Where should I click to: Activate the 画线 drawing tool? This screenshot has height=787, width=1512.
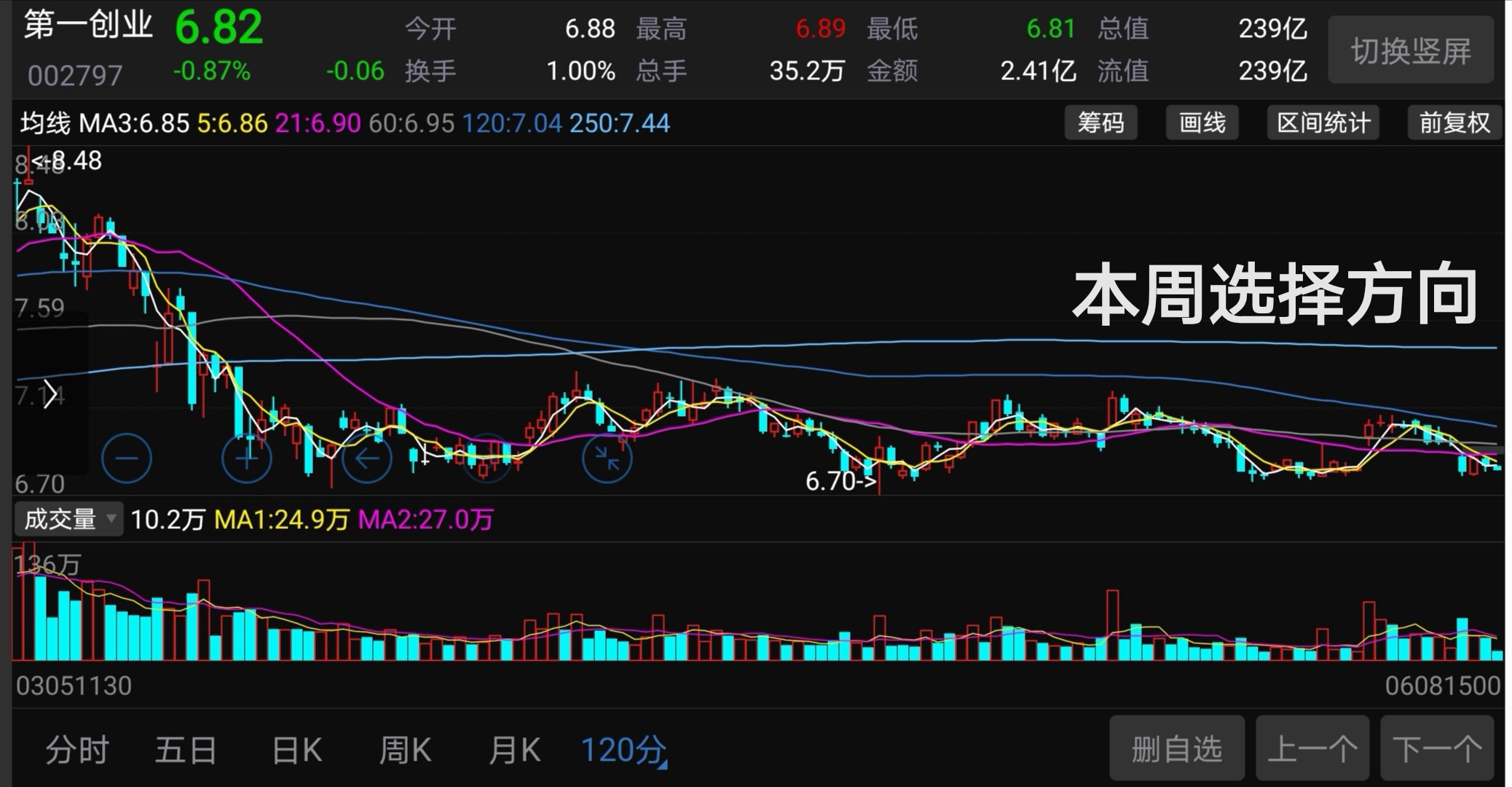click(x=1202, y=122)
